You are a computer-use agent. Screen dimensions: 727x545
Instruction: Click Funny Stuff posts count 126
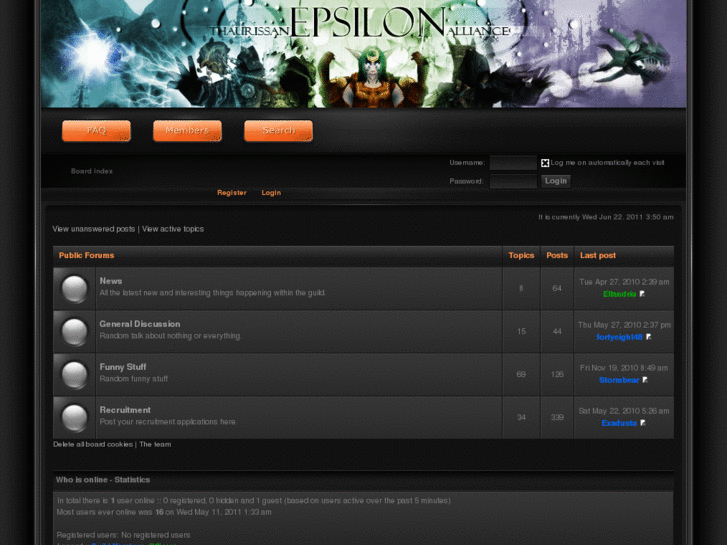coord(557,374)
